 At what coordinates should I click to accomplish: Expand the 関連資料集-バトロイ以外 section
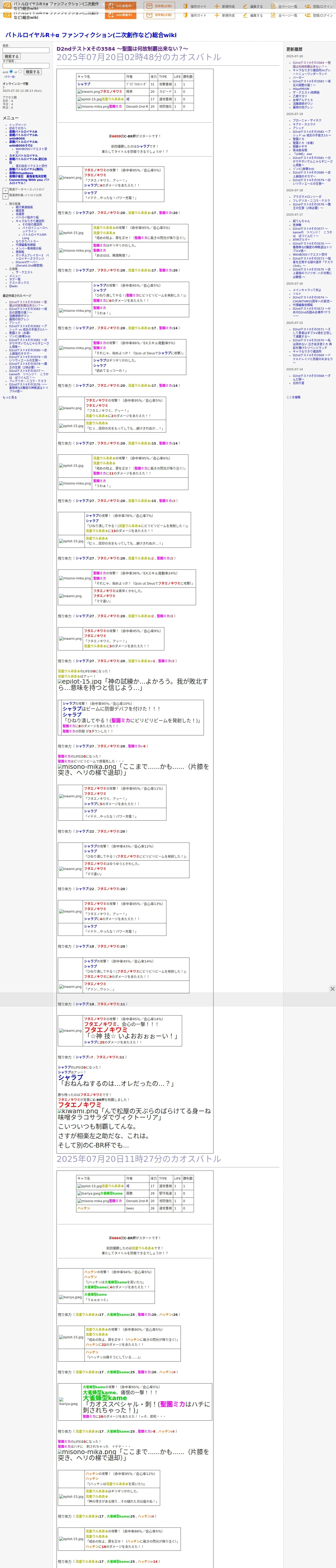click(5, 196)
